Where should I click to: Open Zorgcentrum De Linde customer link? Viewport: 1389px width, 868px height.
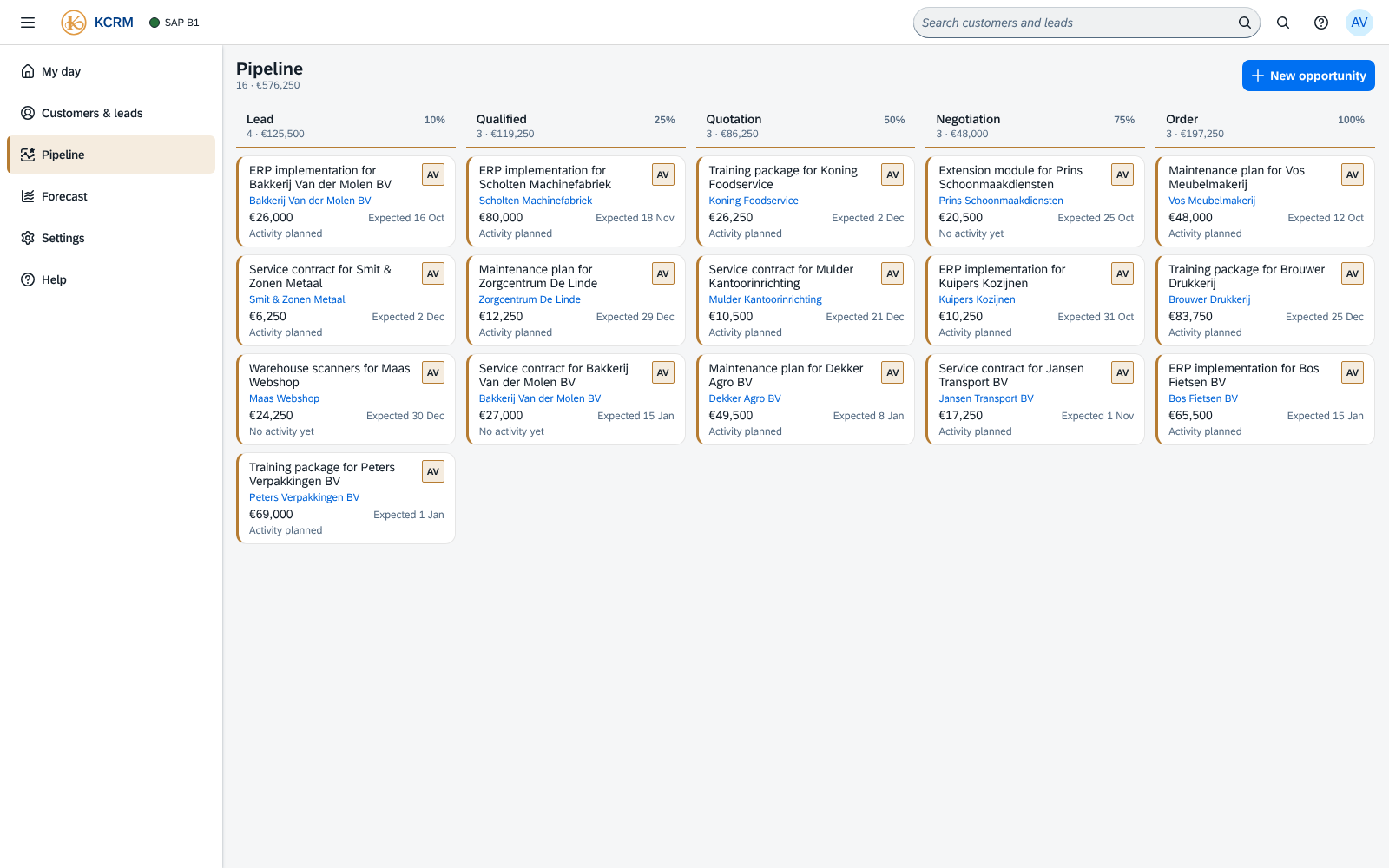point(530,299)
